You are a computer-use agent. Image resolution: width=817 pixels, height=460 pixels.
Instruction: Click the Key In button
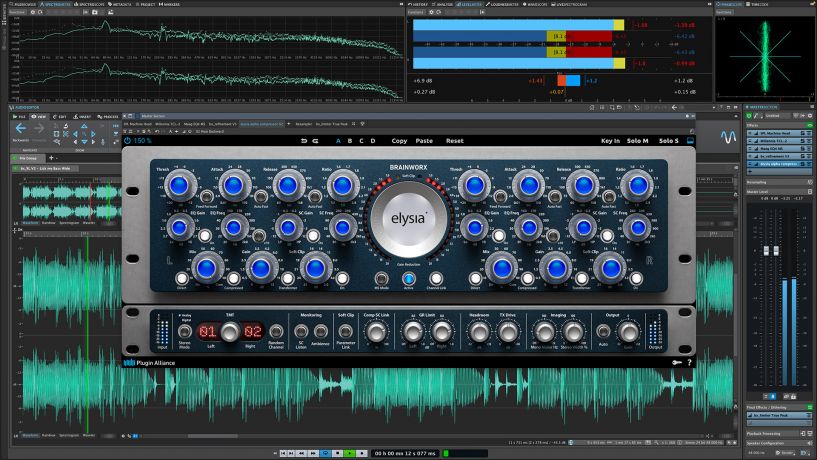coord(610,141)
